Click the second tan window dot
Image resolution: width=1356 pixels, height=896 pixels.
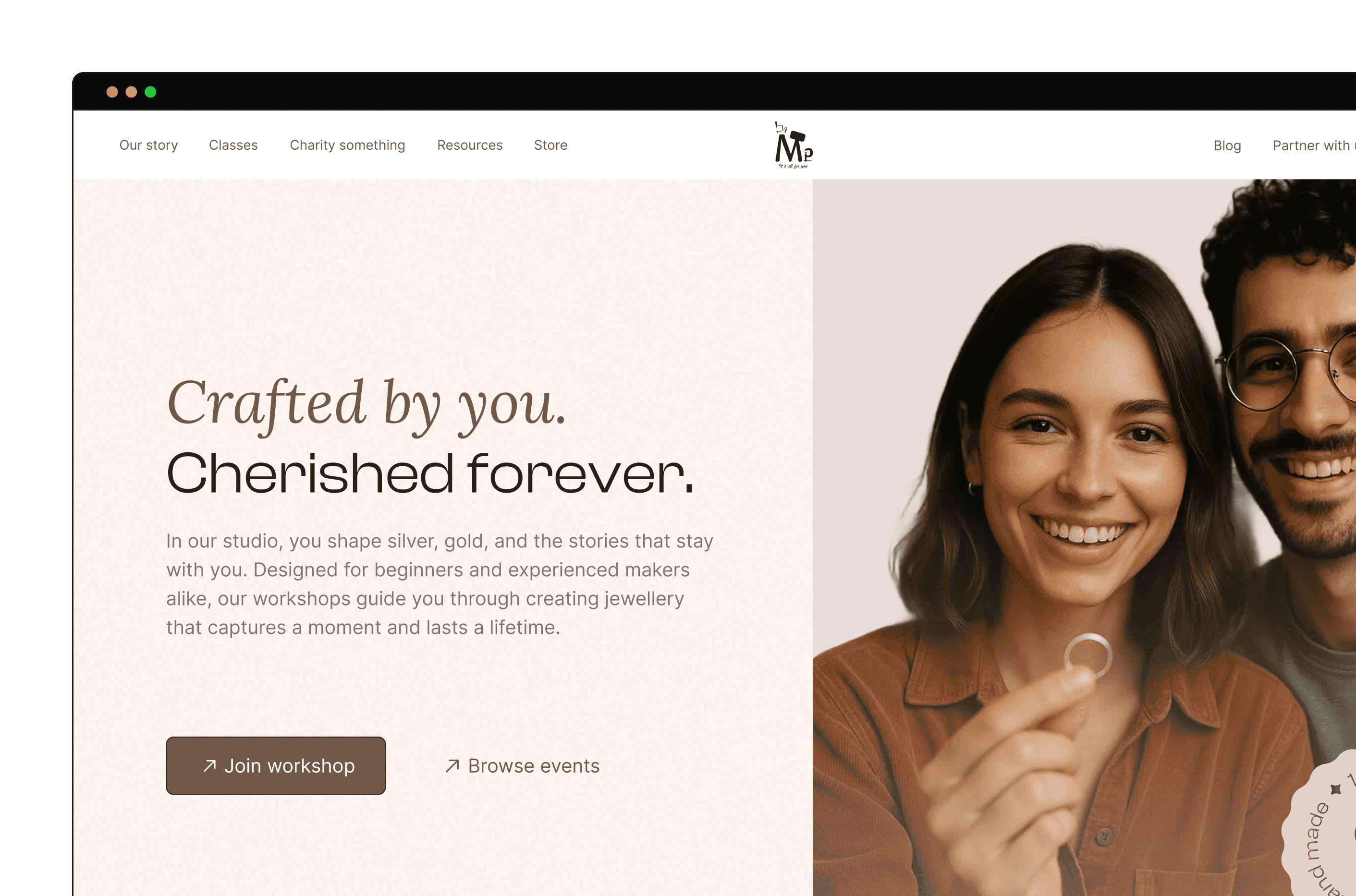[x=132, y=92]
